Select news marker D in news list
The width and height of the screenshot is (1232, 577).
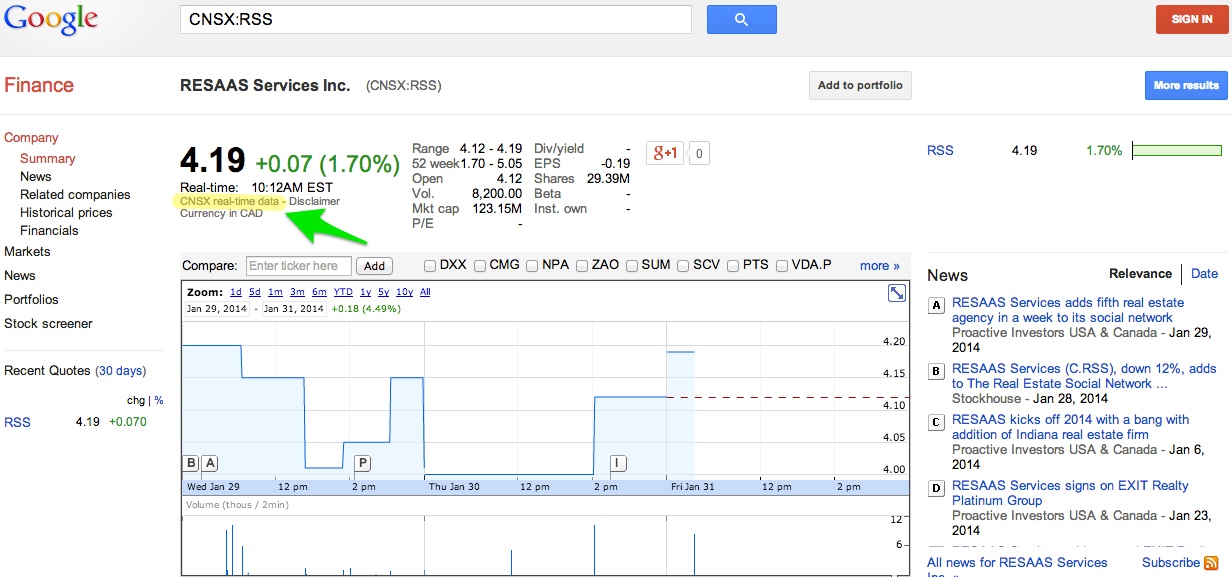tap(937, 488)
